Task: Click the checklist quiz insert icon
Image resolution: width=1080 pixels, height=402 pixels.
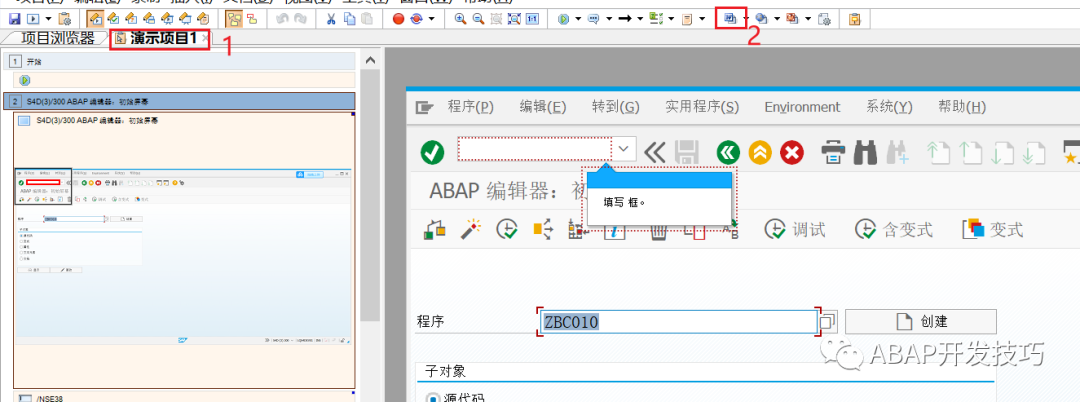Action: coord(656,19)
